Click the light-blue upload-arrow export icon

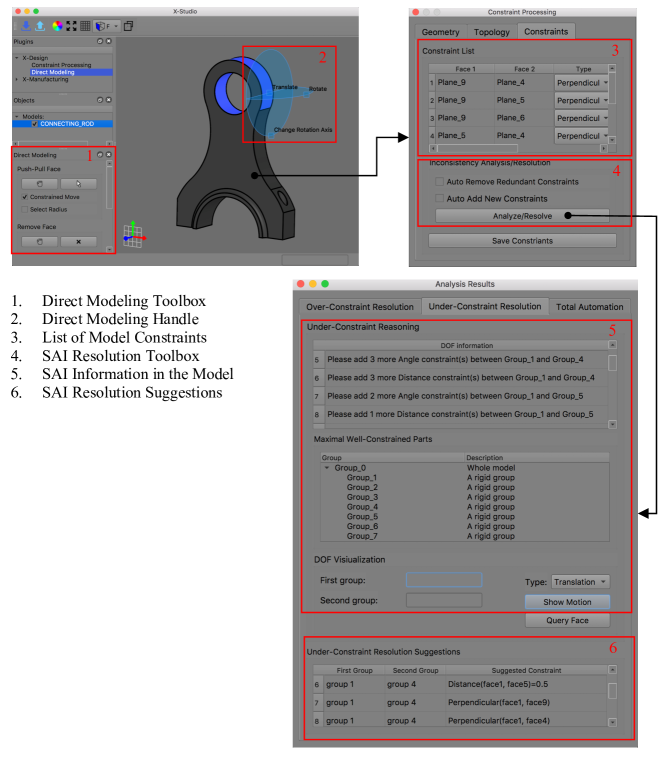pyautogui.click(x=40, y=26)
